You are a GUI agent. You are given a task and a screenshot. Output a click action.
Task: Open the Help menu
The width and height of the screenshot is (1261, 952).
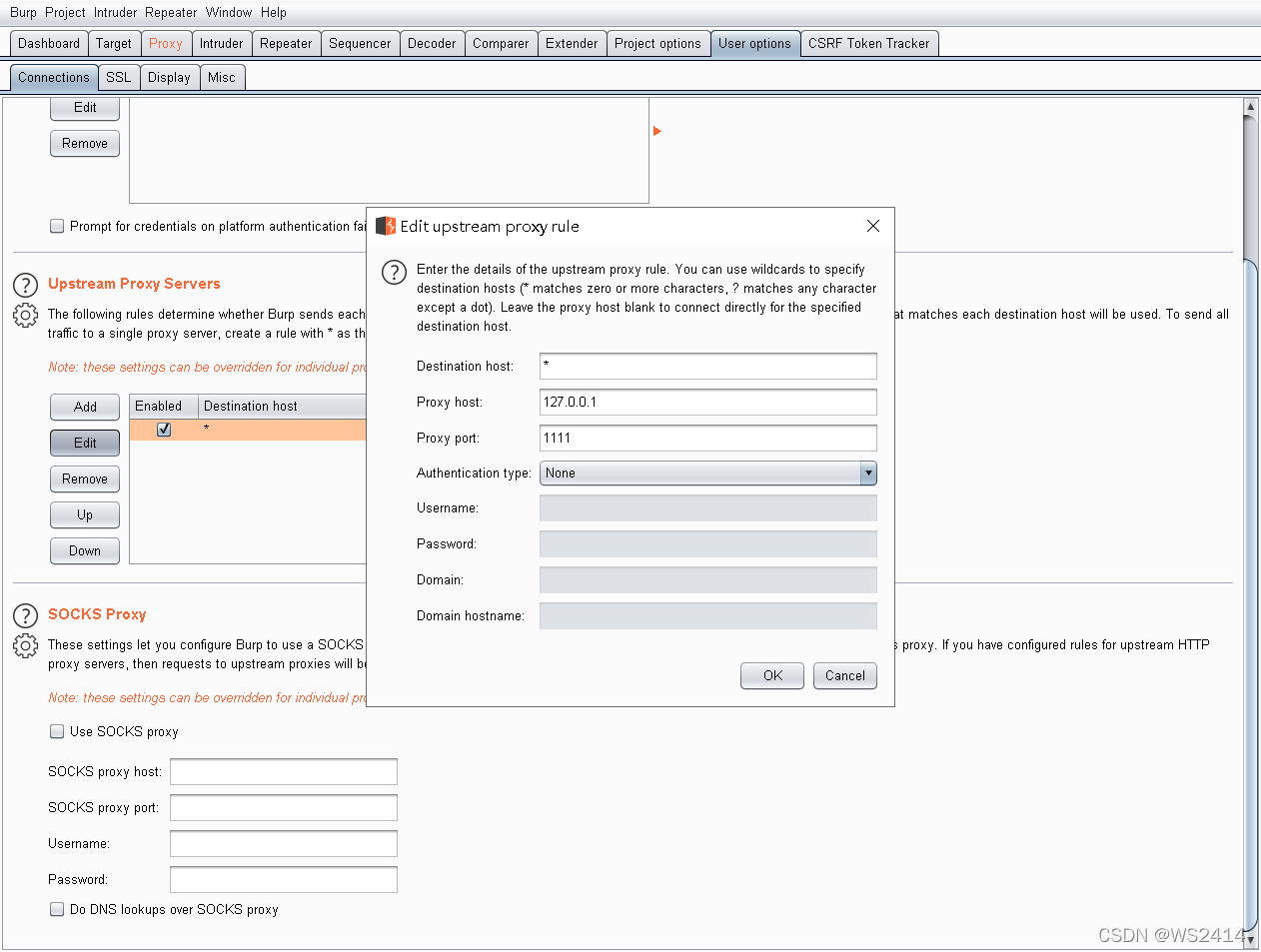[274, 12]
